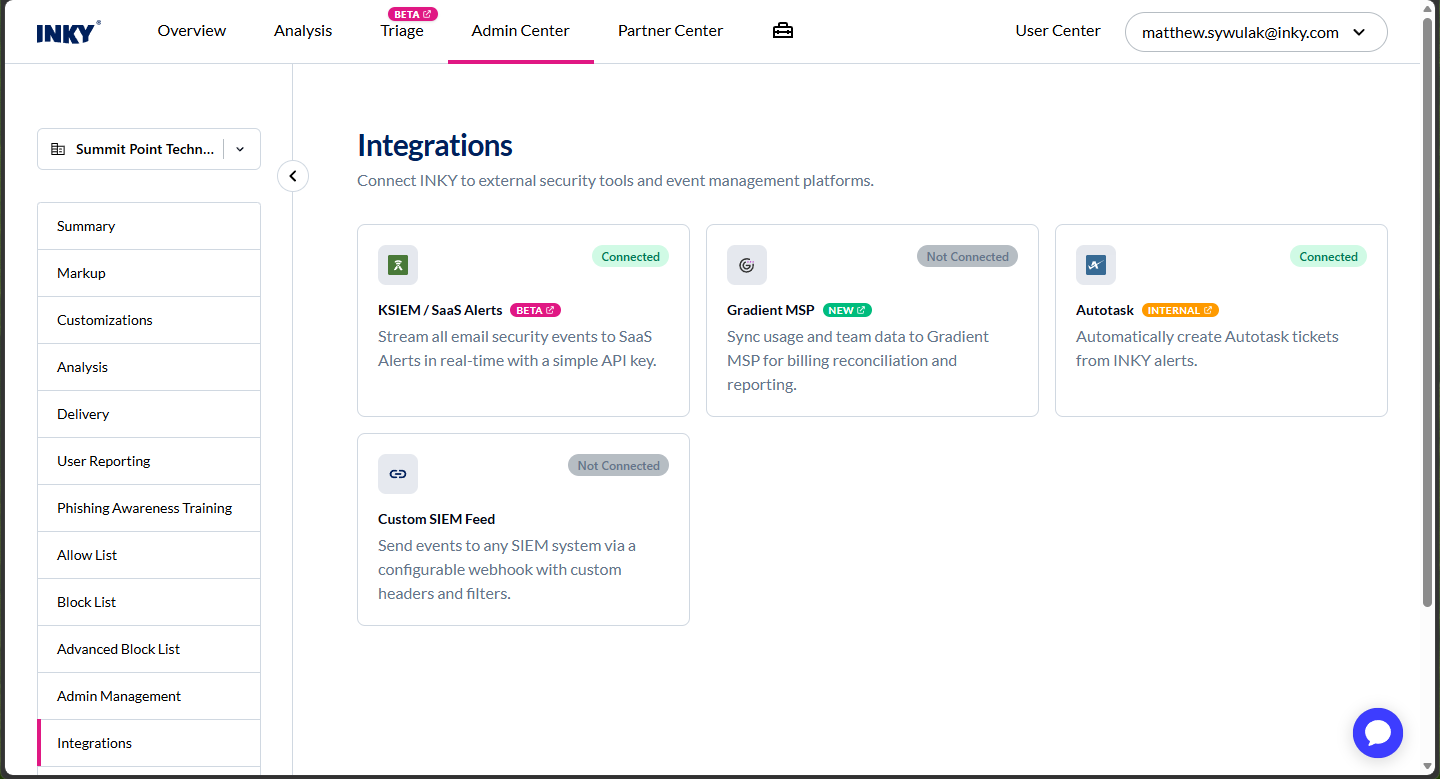The image size is (1440, 779).
Task: Open Customizations in the sidebar
Action: [x=149, y=320]
